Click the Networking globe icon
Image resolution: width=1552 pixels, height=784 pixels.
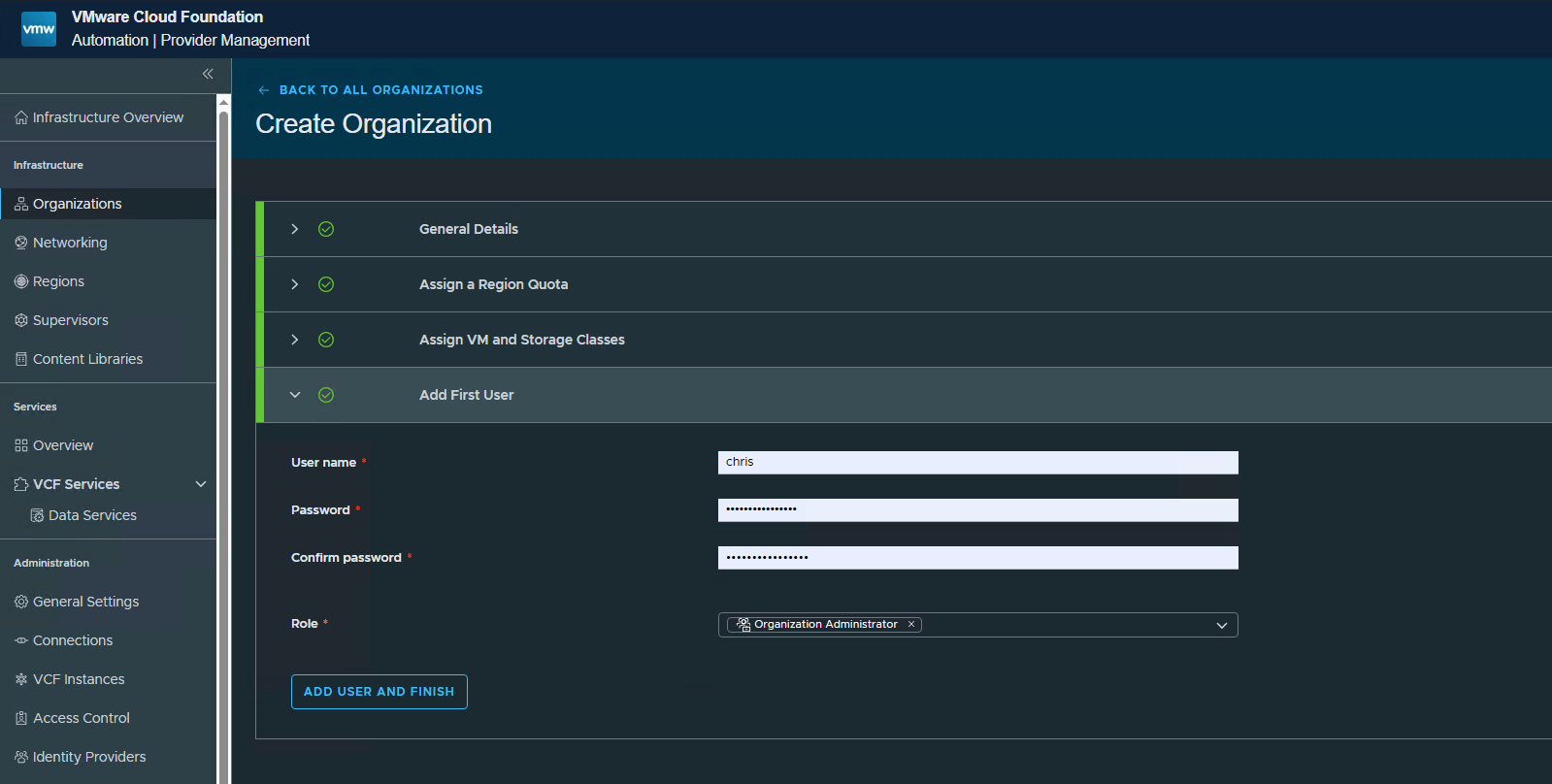click(x=21, y=243)
